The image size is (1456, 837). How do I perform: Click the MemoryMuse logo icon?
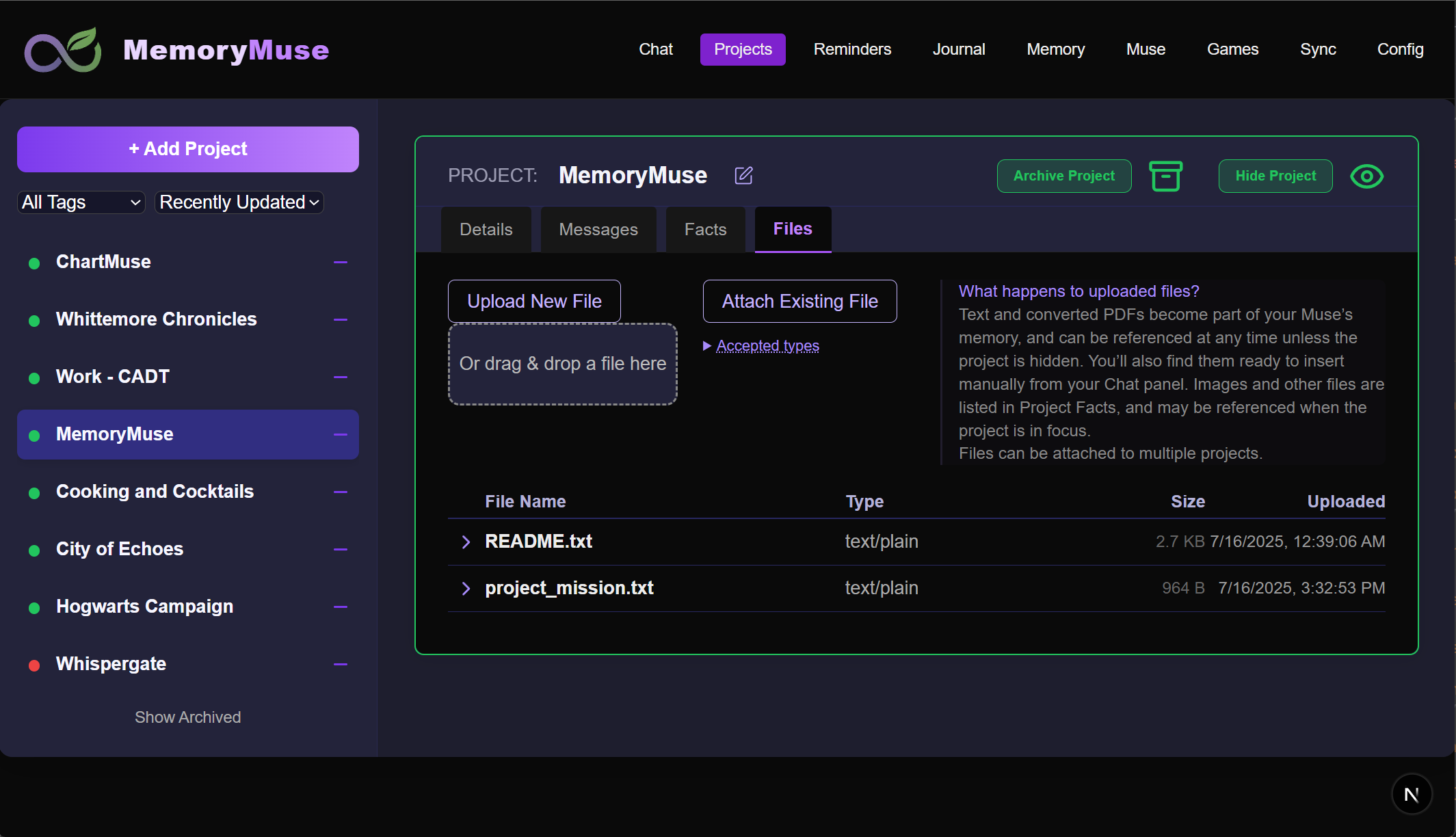pos(62,49)
